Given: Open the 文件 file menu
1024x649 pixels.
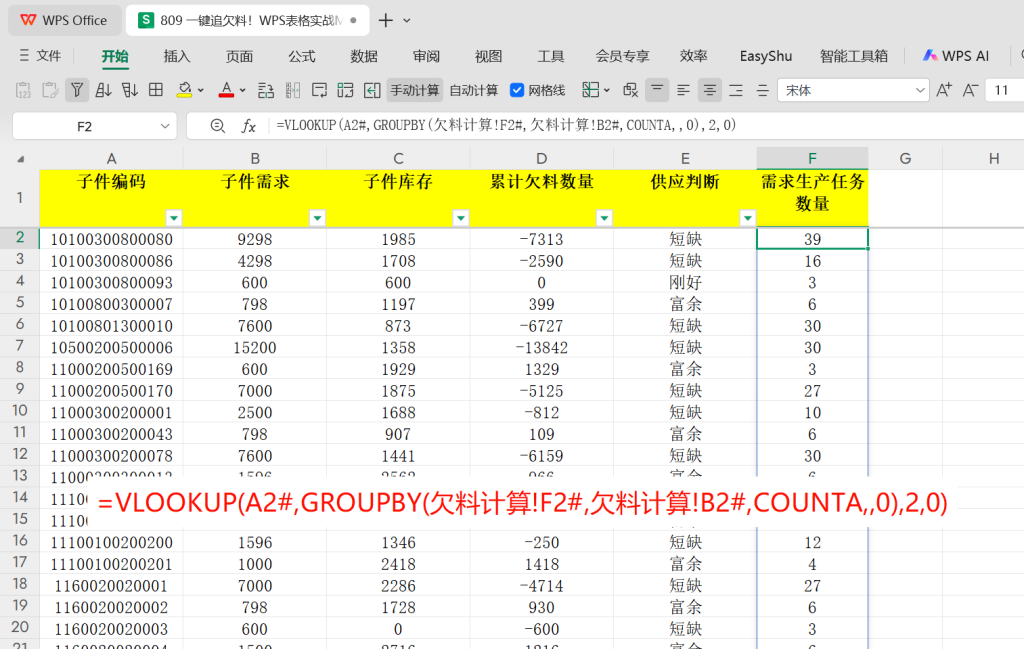Looking at the screenshot, I should coord(40,56).
